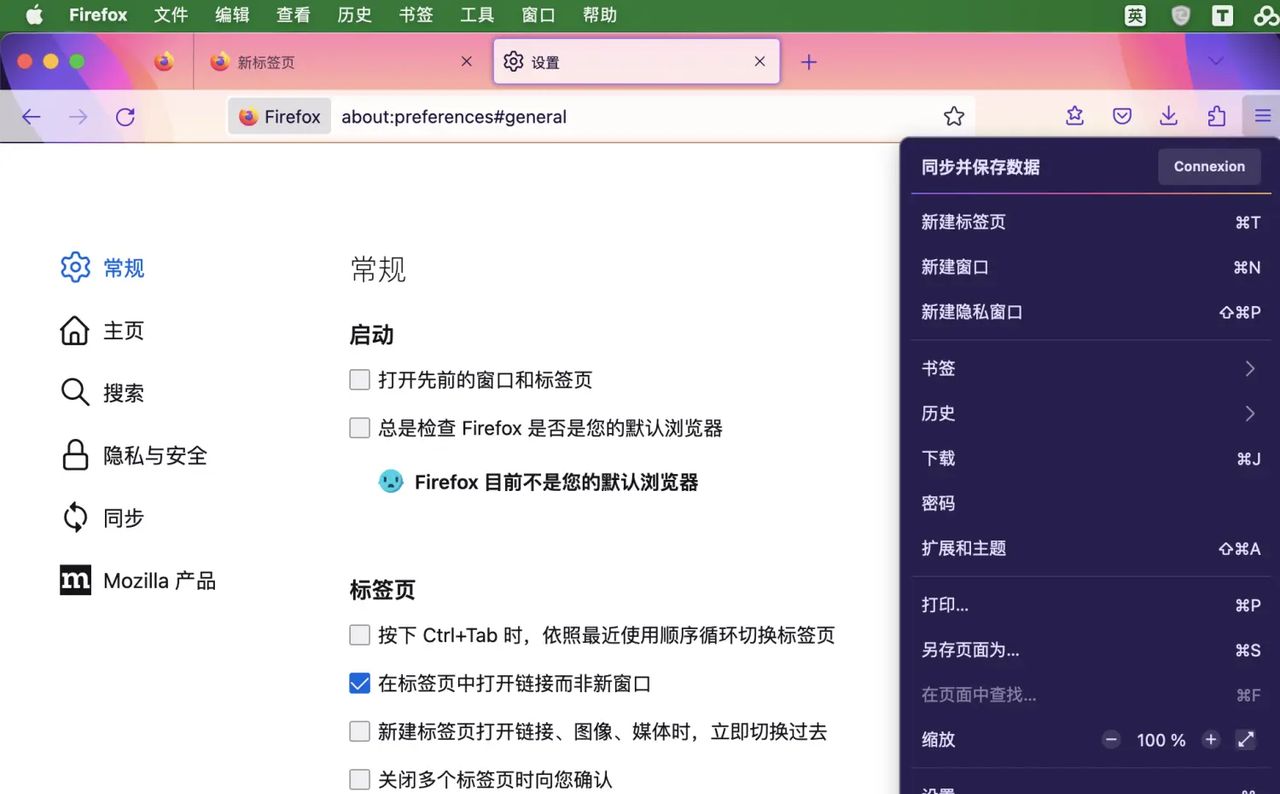This screenshot has height=794, width=1280.
Task: Save page to Pocket via toolbar icon
Action: coord(1121,115)
